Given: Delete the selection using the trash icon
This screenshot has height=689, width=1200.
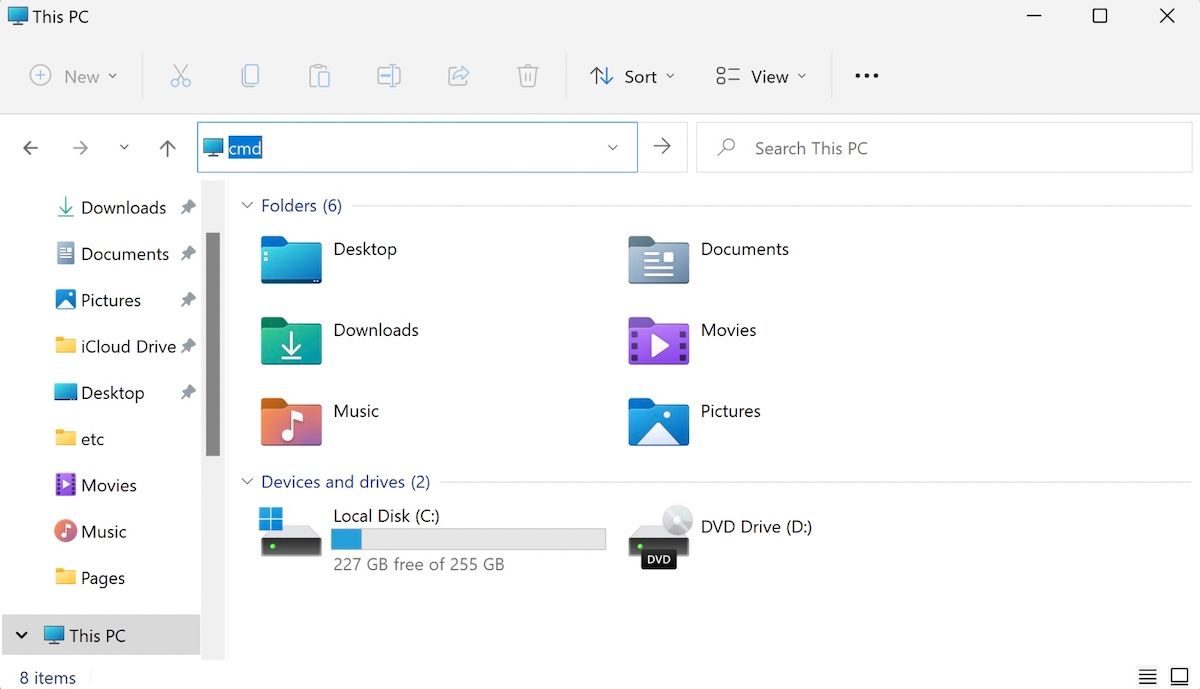Looking at the screenshot, I should 527,75.
